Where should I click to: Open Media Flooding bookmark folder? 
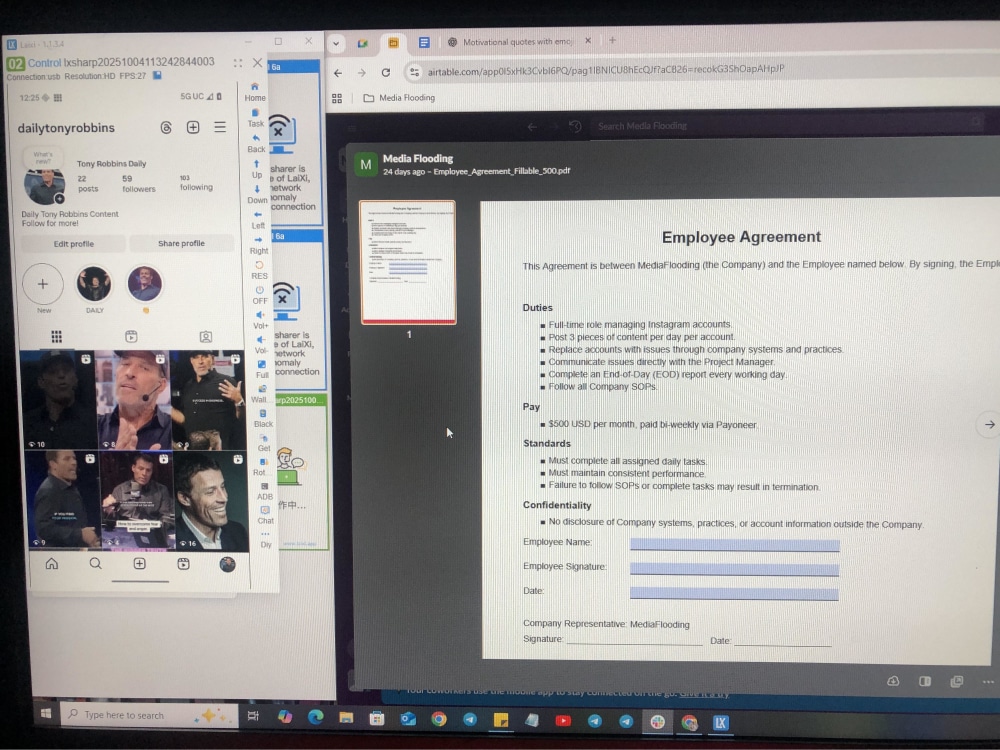[x=399, y=98]
